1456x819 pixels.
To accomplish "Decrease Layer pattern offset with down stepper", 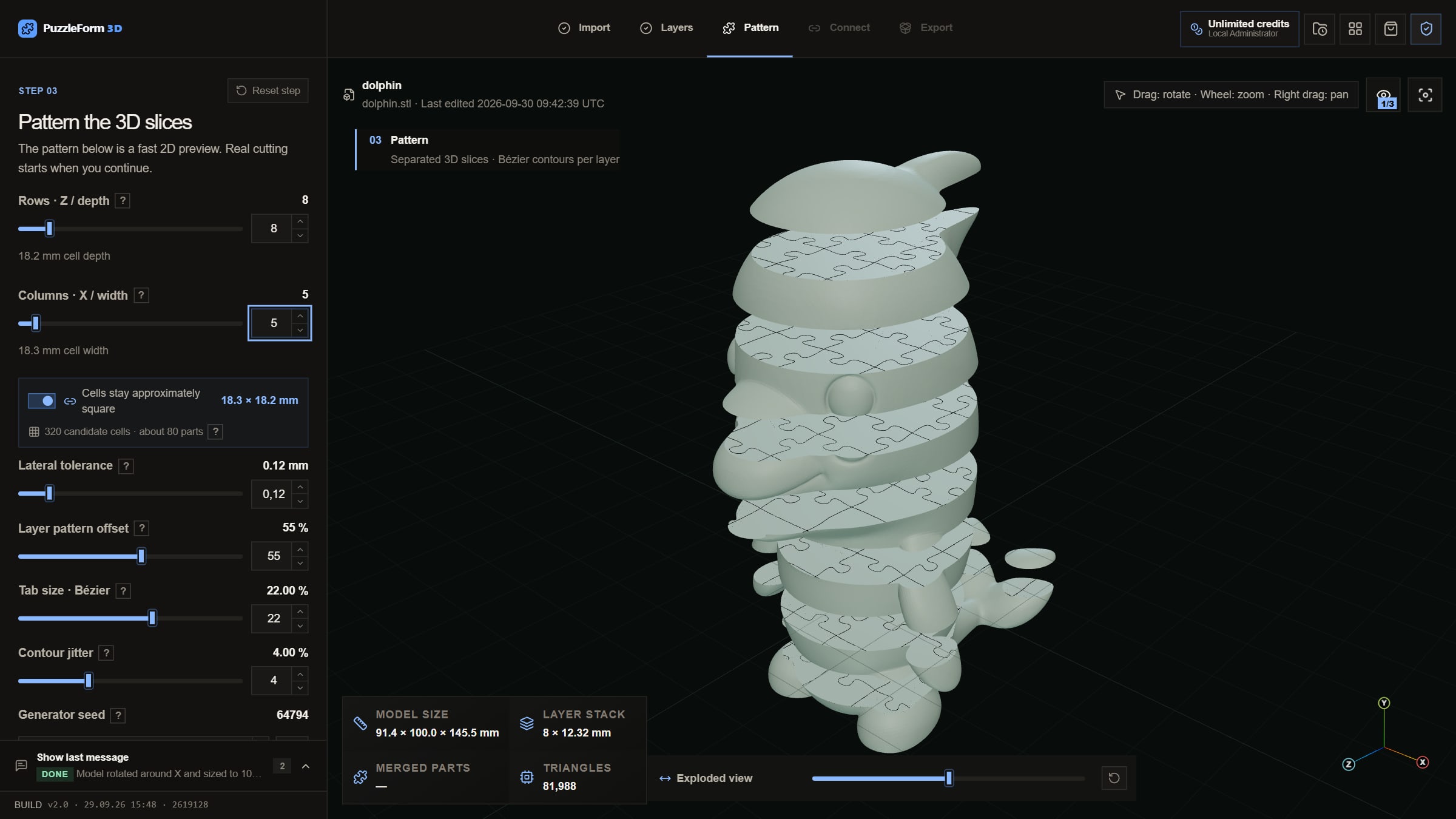I will [300, 563].
